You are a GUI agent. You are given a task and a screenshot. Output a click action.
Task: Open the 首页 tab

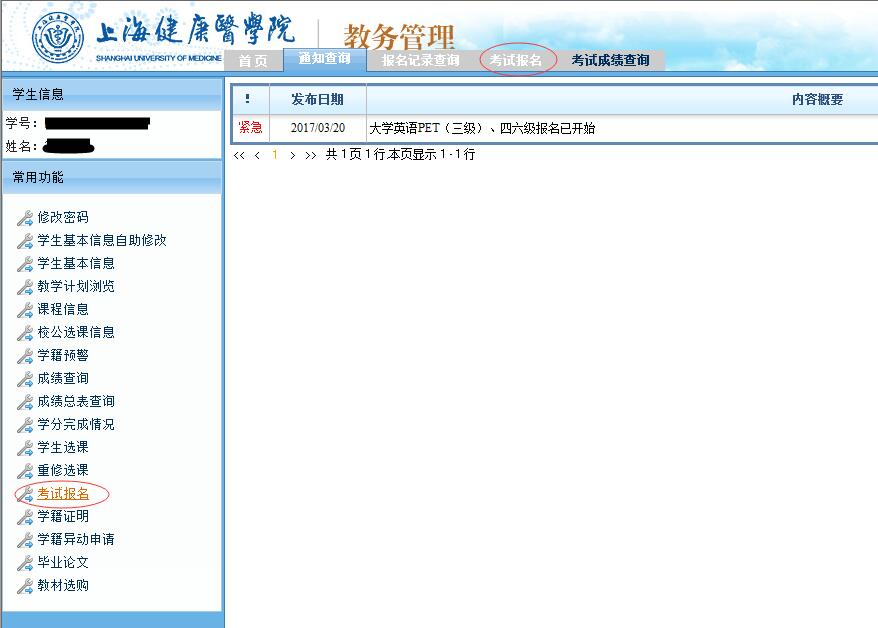pyautogui.click(x=253, y=61)
